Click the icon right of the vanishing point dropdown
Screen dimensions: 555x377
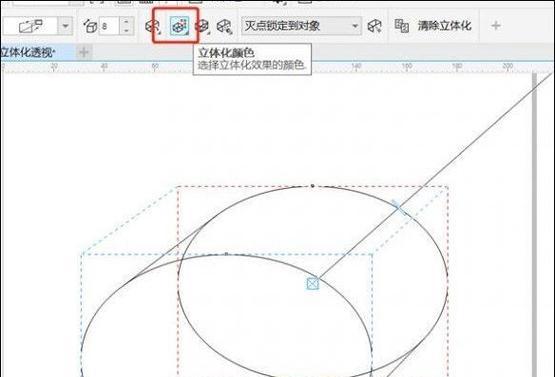coord(374,26)
